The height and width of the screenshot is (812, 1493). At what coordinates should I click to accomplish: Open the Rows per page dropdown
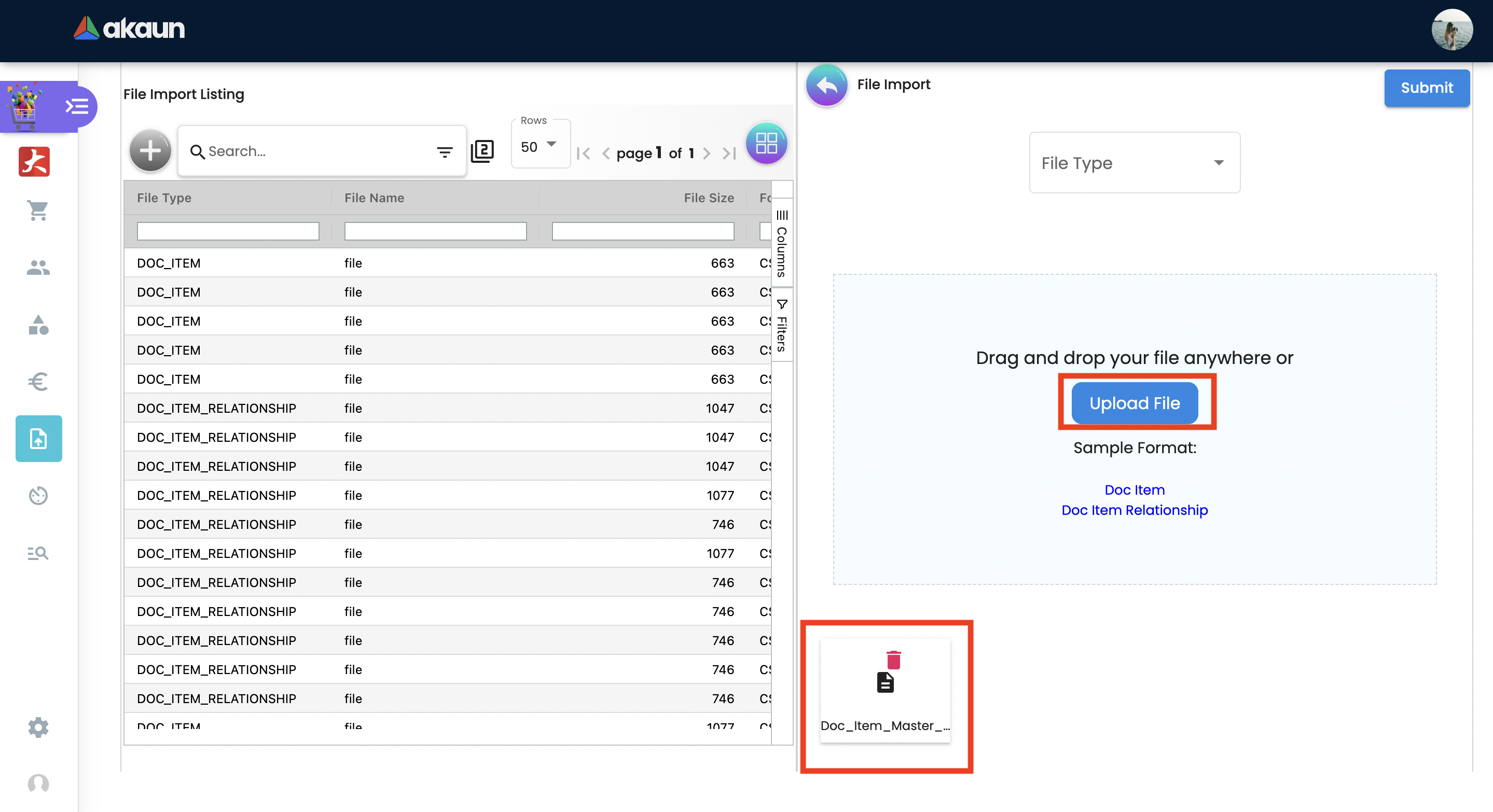point(539,146)
